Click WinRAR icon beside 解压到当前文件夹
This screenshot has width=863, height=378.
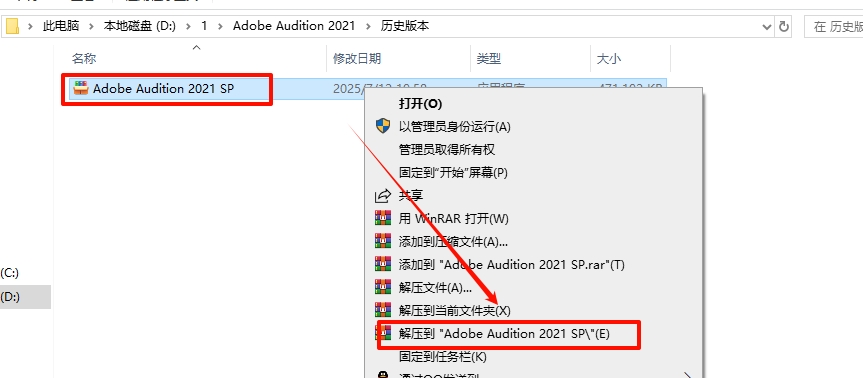[x=383, y=311]
